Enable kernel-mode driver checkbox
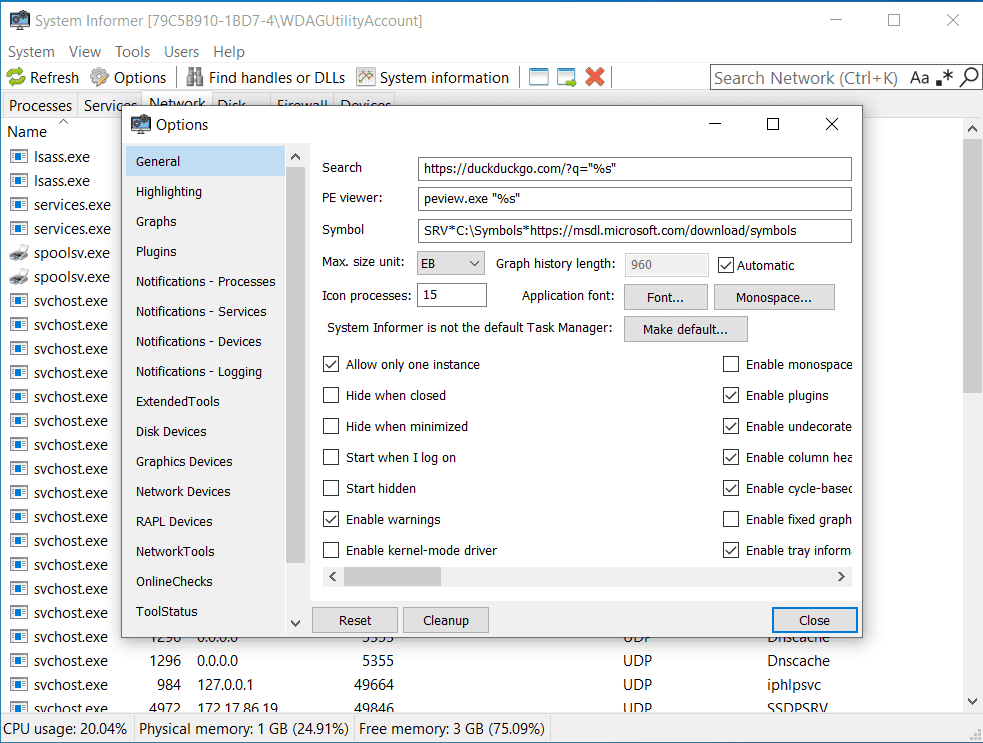The width and height of the screenshot is (983, 743). [x=331, y=550]
